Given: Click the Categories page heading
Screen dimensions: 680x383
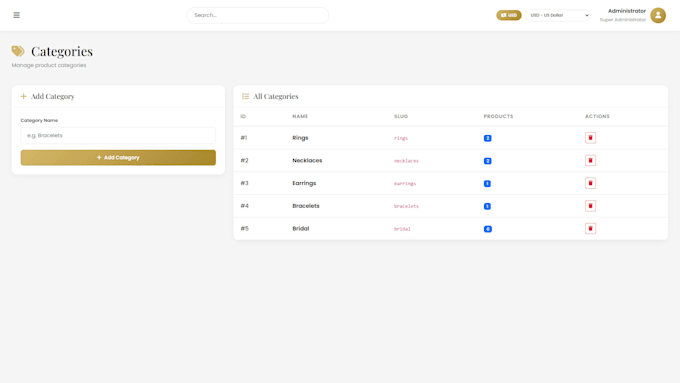Looking at the screenshot, I should (62, 51).
